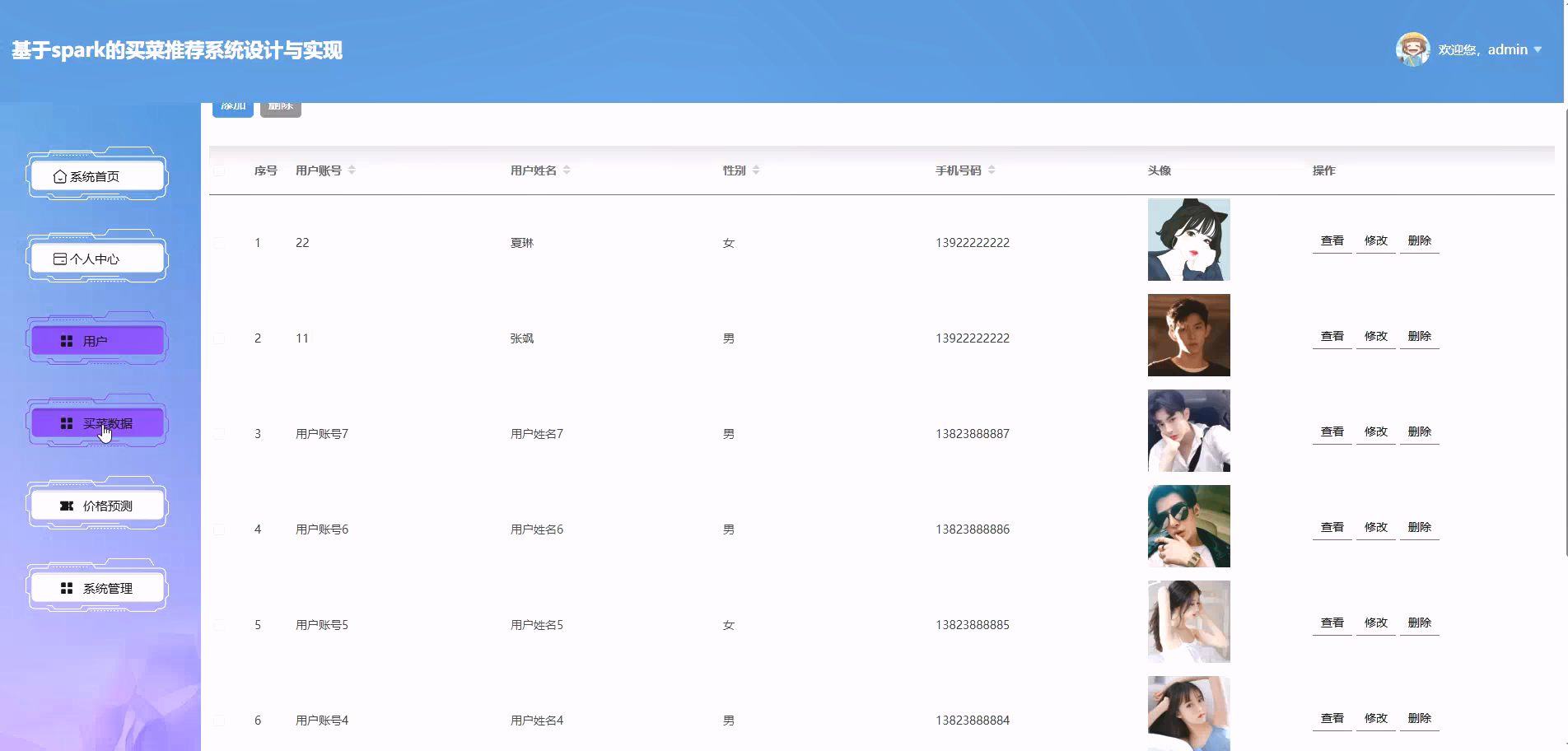1568x751 pixels.
Task: Click the home icon beside 系统首页
Action: pos(59,177)
